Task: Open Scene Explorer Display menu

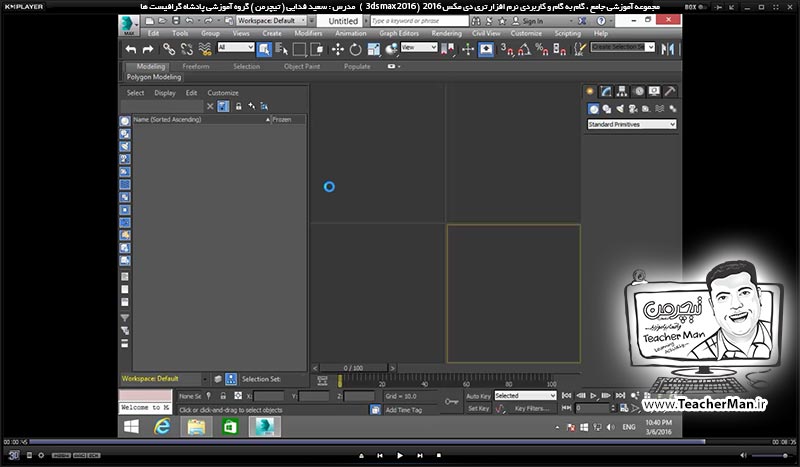Action: tap(165, 93)
